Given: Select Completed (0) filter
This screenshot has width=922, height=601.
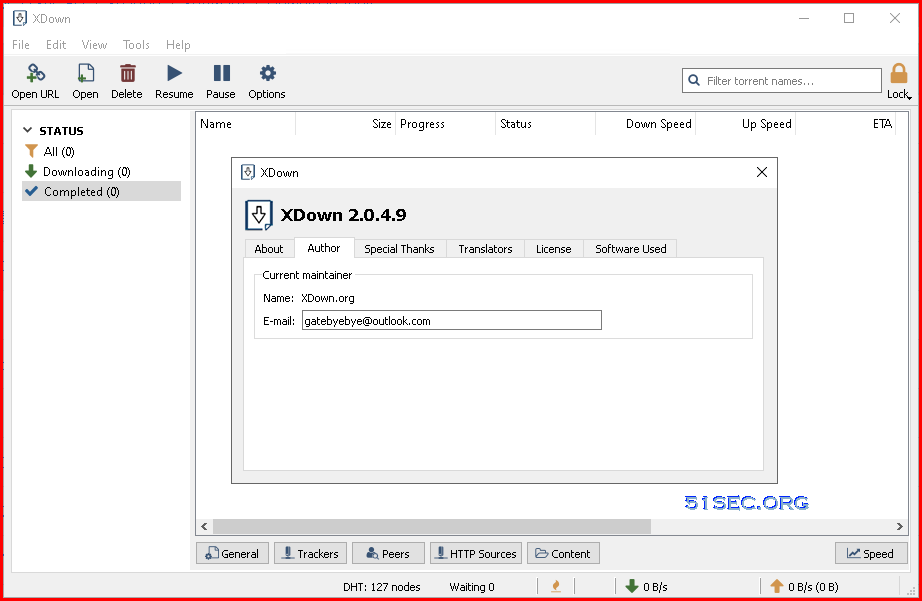Looking at the screenshot, I should pos(101,191).
